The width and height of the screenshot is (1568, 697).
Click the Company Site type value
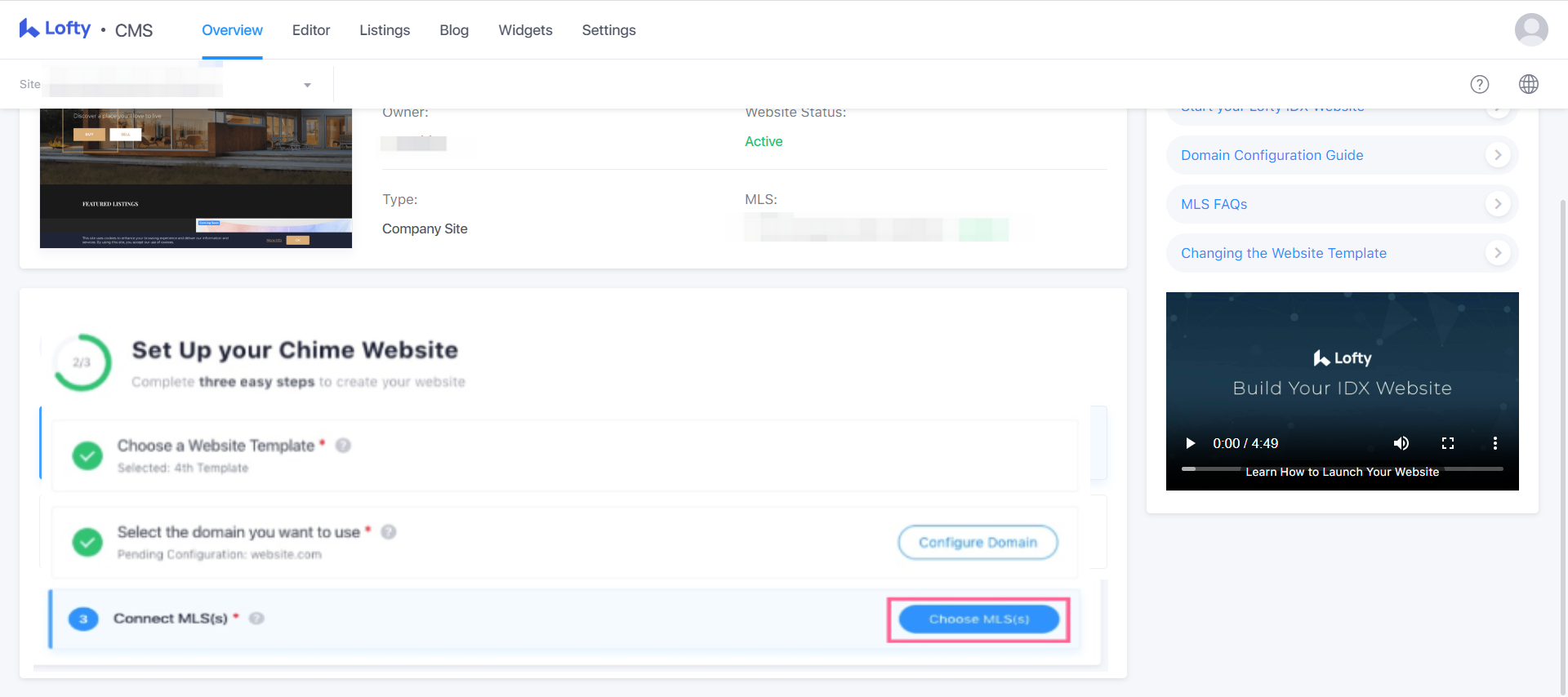425,229
